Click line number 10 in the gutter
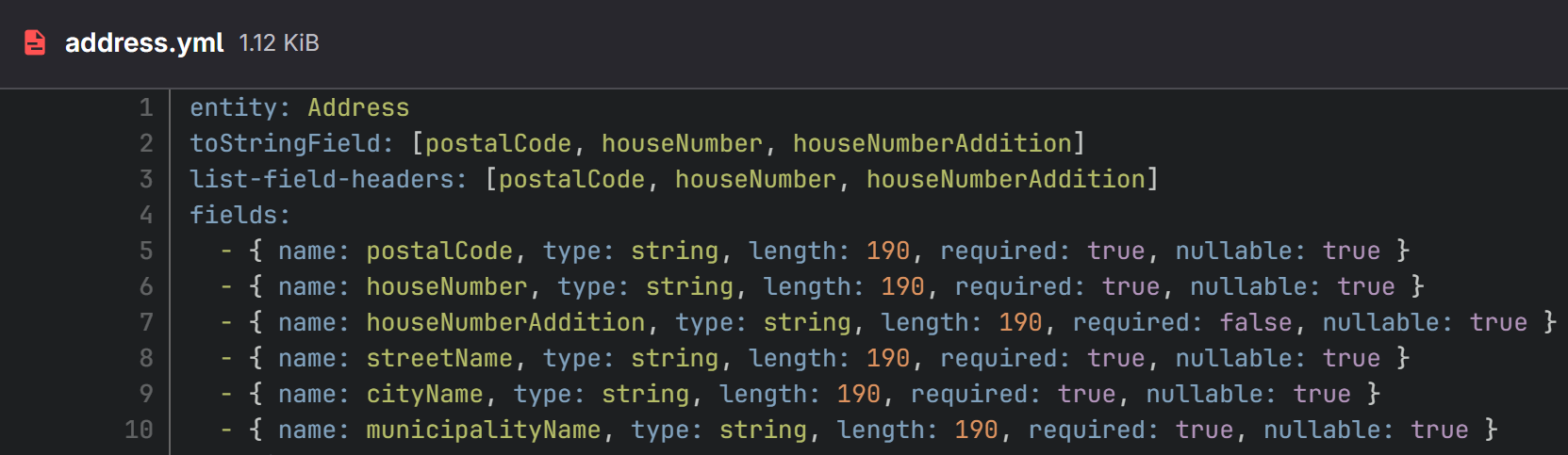This screenshot has width=1568, height=455. (140, 430)
